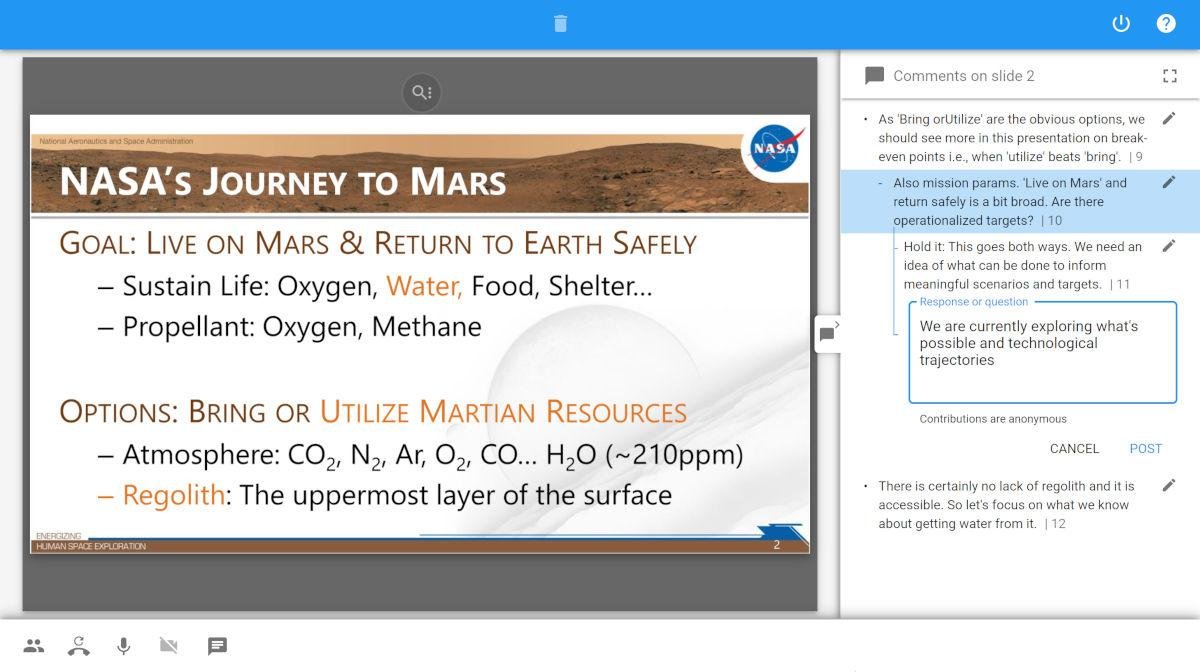Viewport: 1200px width, 672px height.
Task: Open the slide search/zoom options button
Action: 421,93
